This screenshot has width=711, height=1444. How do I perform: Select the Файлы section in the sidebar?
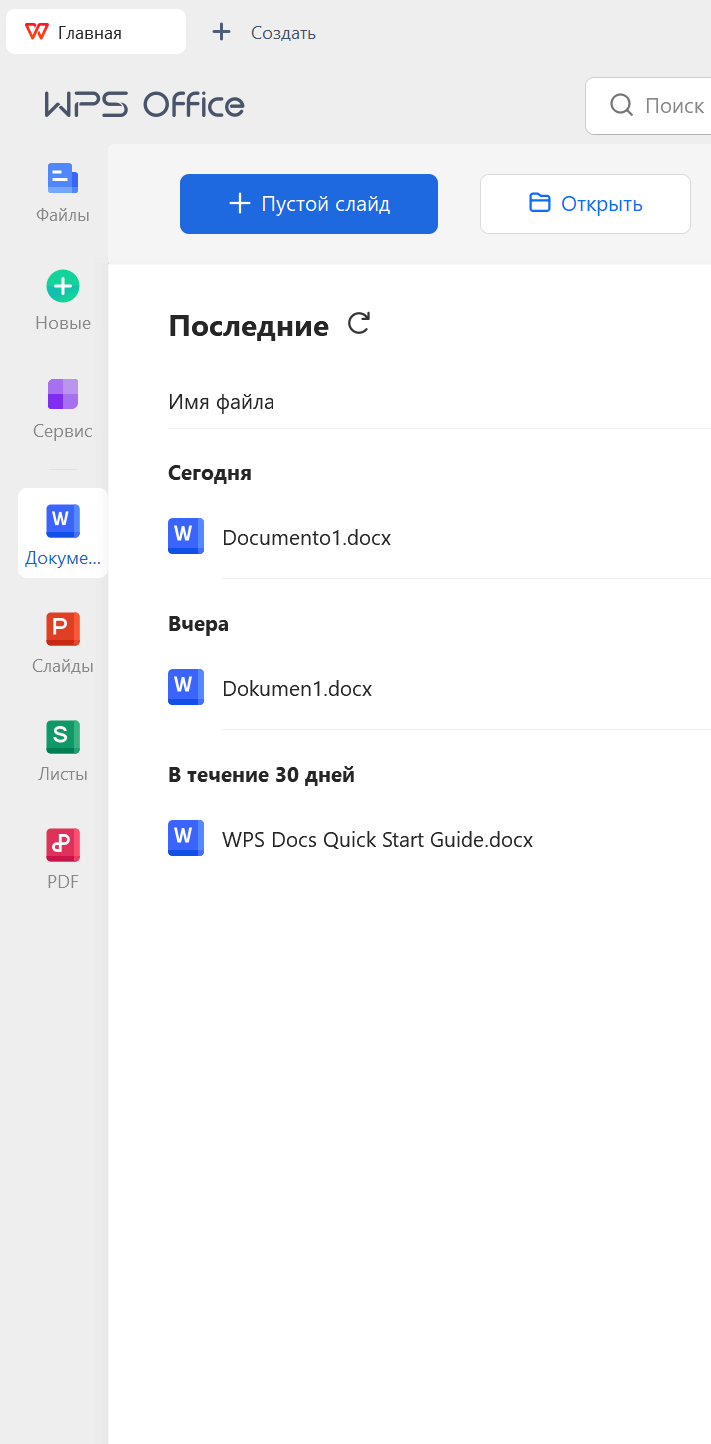tap(62, 190)
